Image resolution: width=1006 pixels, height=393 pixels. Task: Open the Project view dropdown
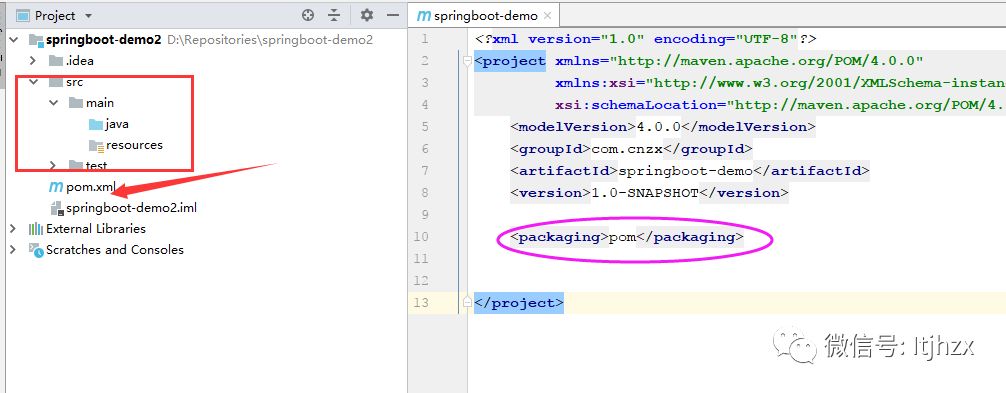89,15
